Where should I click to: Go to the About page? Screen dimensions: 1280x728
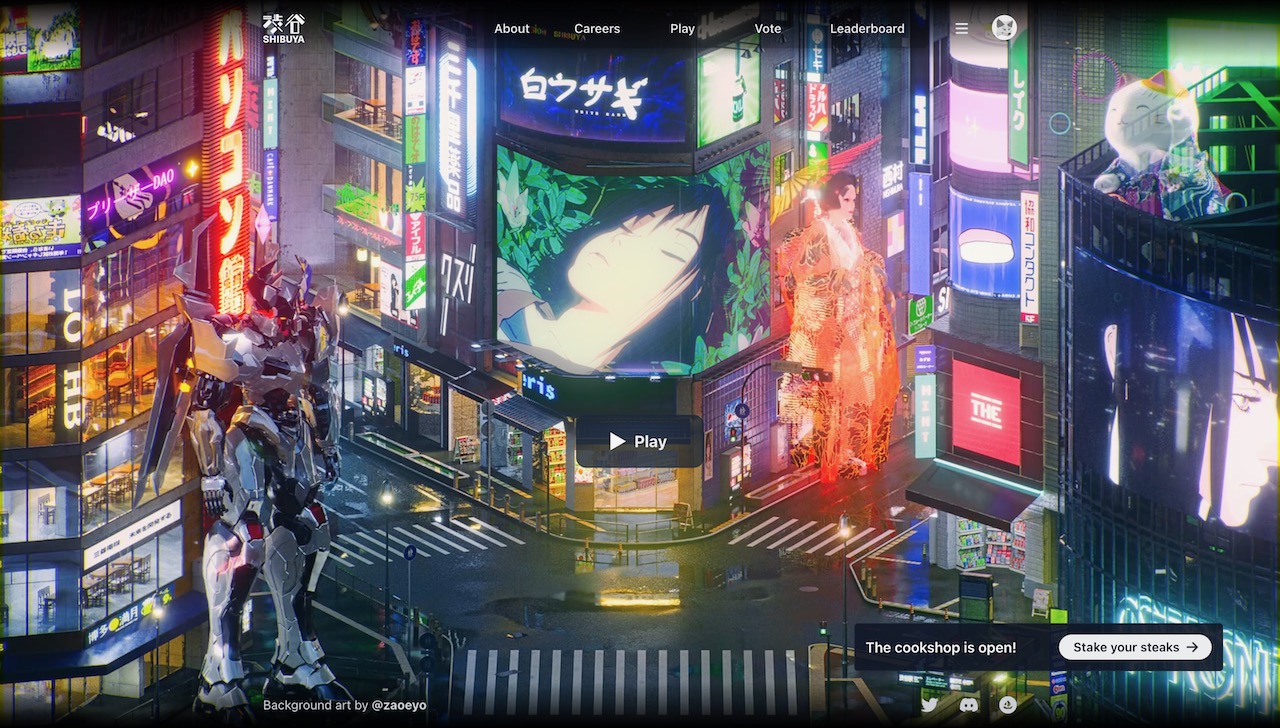pyautogui.click(x=511, y=29)
